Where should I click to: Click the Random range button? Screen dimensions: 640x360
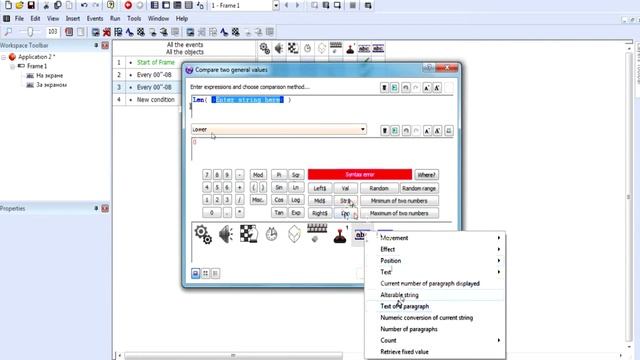pos(418,188)
